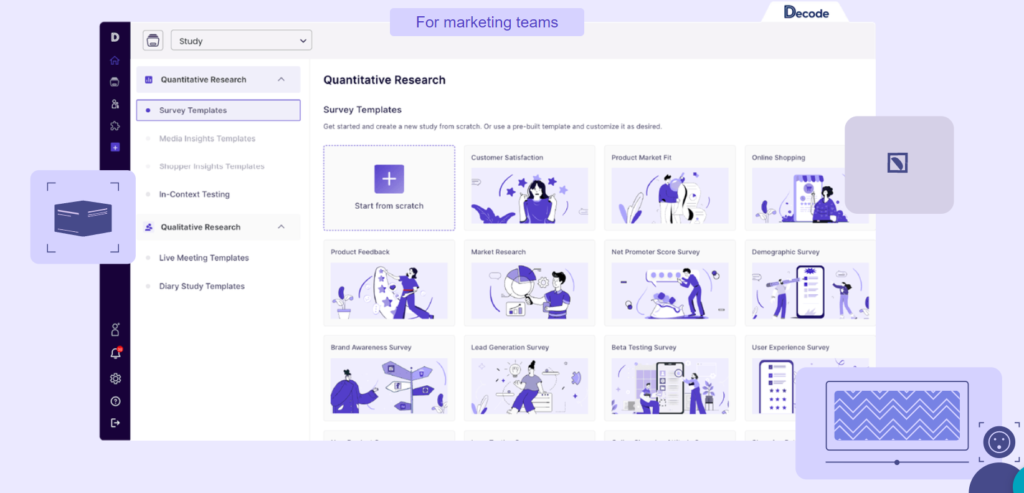Select Shopper Insights Templates
Image resolution: width=1024 pixels, height=493 pixels.
pos(212,167)
